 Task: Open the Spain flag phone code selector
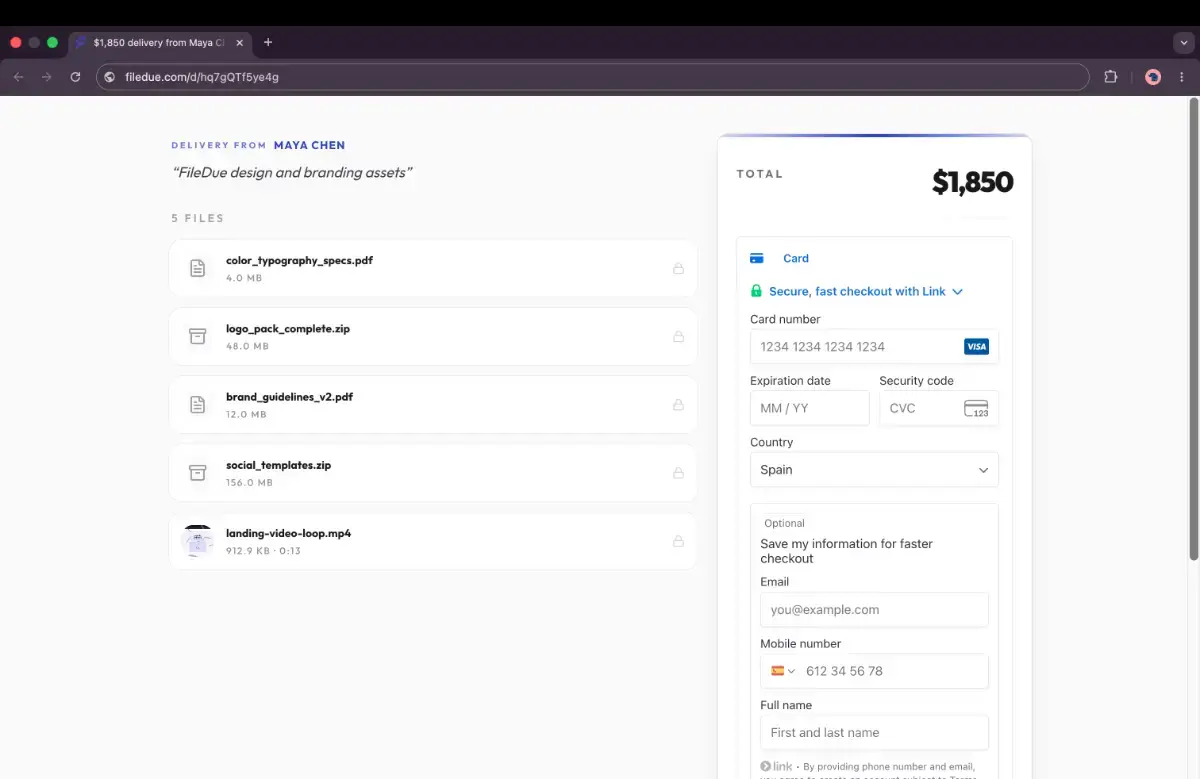pyautogui.click(x=783, y=671)
